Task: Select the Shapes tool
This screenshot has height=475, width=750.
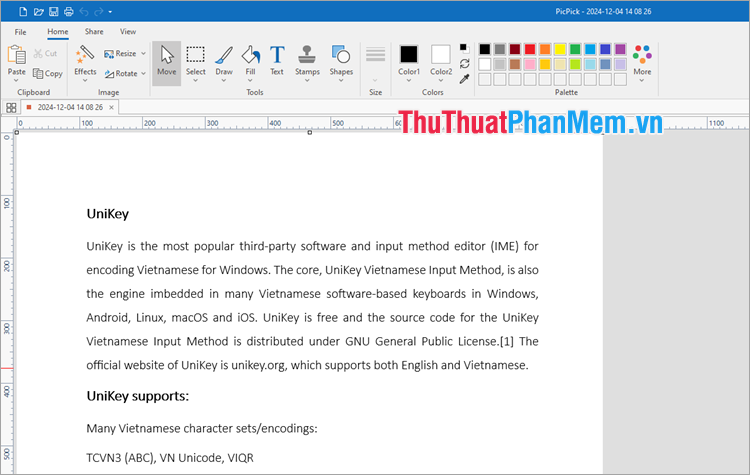Action: point(341,60)
